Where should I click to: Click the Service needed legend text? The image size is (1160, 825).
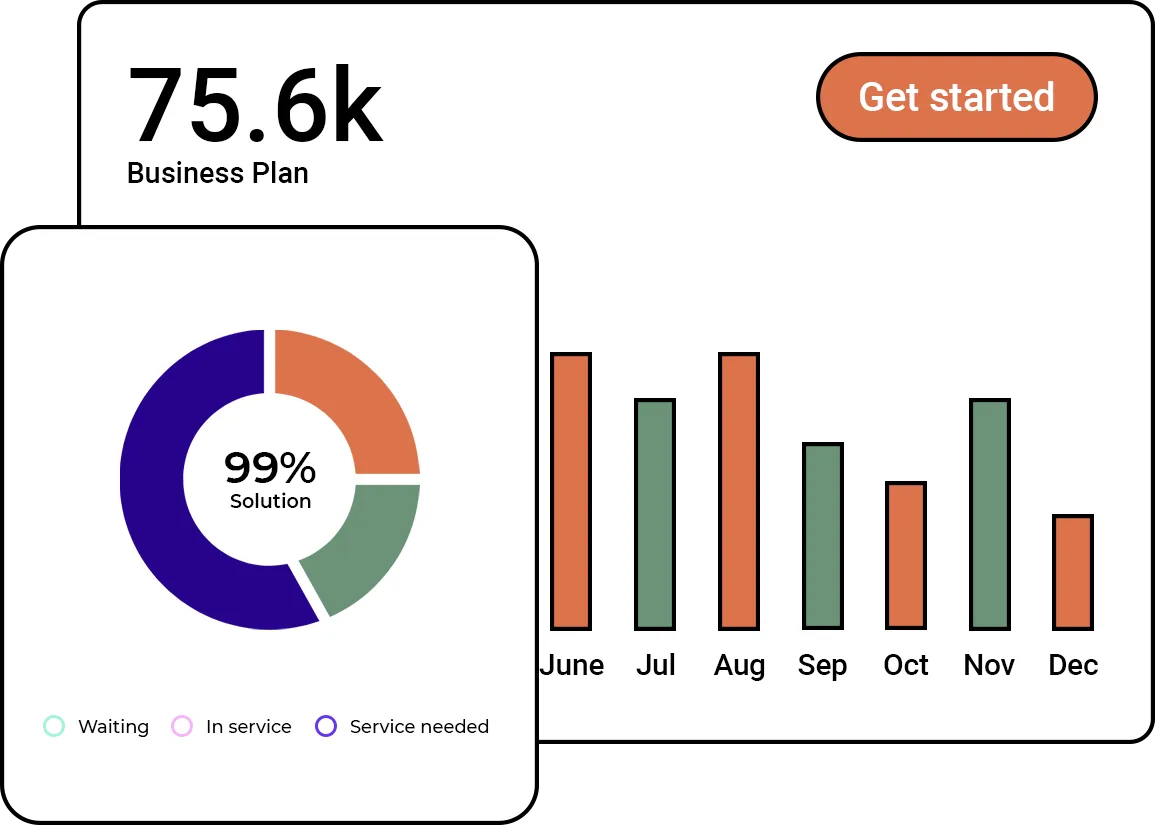point(419,726)
